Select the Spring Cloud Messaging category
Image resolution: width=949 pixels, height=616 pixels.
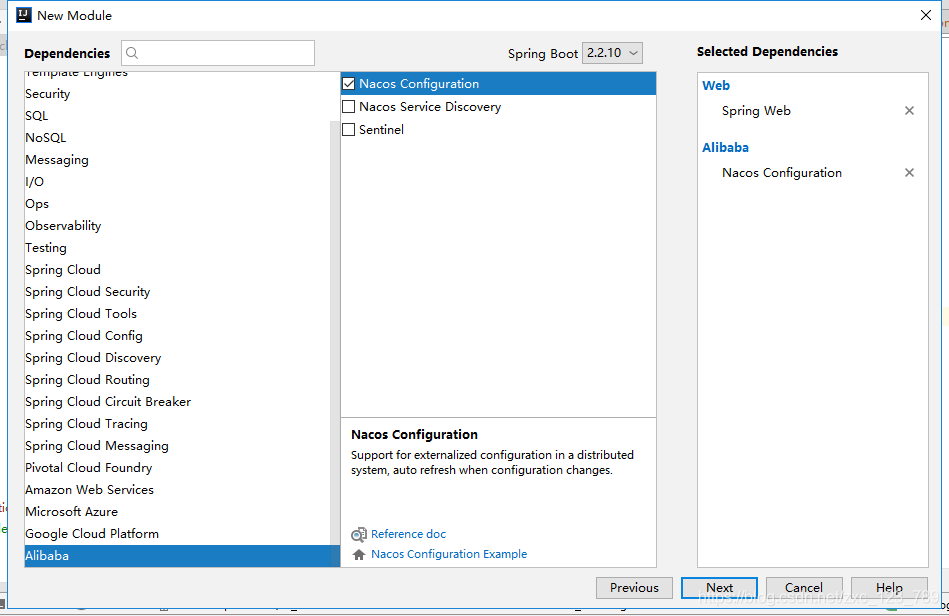(x=182, y=446)
